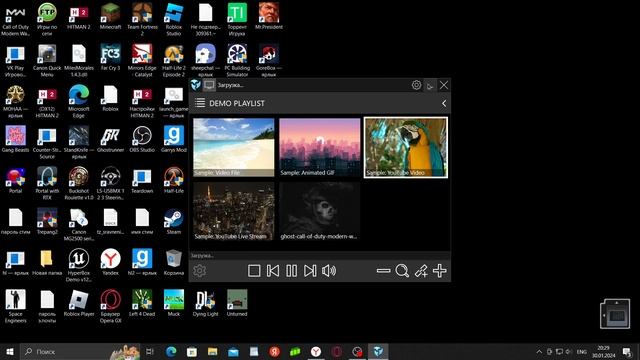Select the PC Building Simulator shortcut
Screen dimensions: 640x360
(x=237, y=60)
